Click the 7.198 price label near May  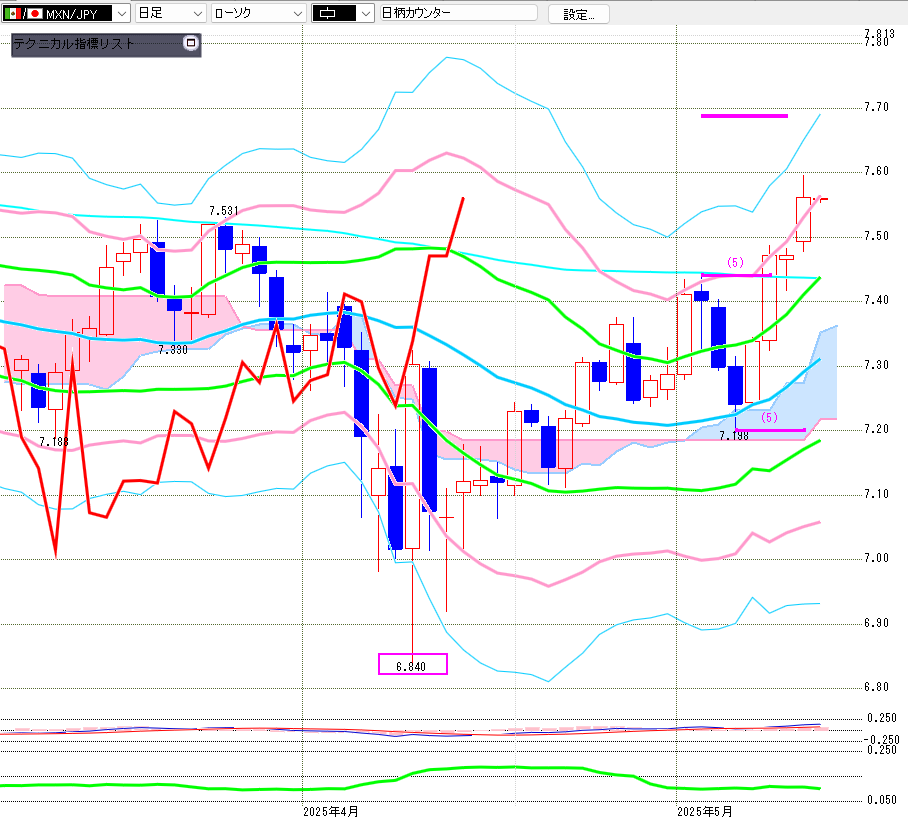[734, 435]
